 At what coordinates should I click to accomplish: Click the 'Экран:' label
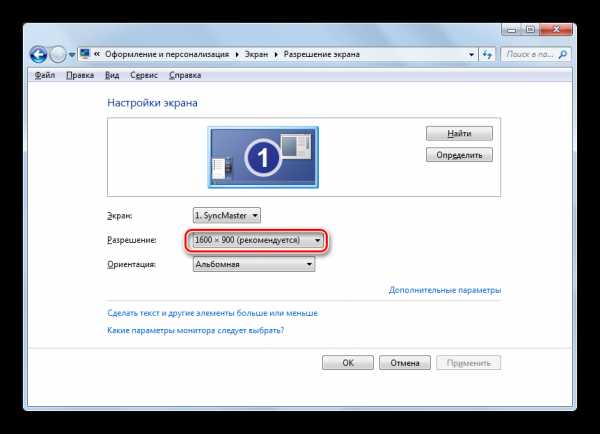point(119,216)
